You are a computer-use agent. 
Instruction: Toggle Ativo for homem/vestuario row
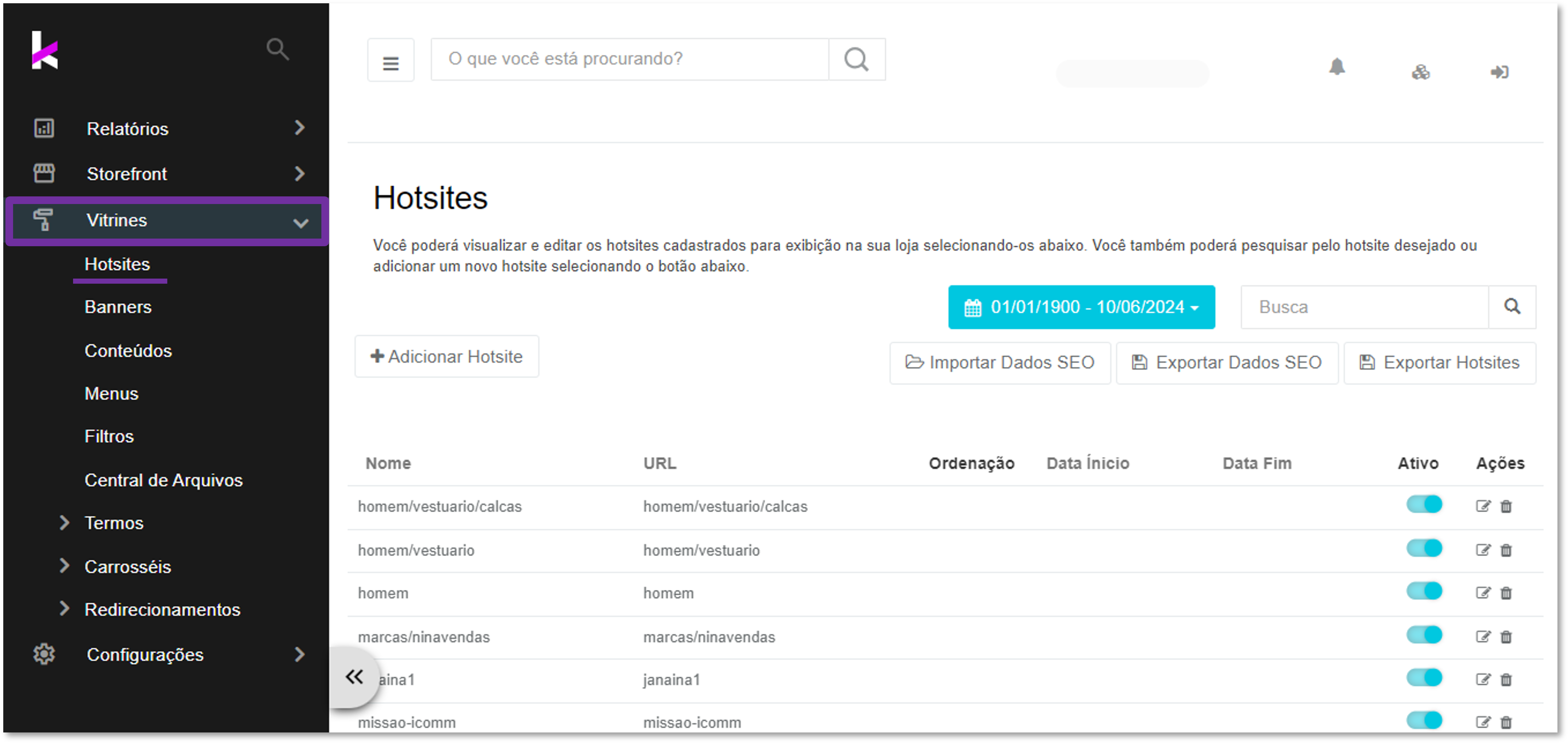coord(1424,549)
